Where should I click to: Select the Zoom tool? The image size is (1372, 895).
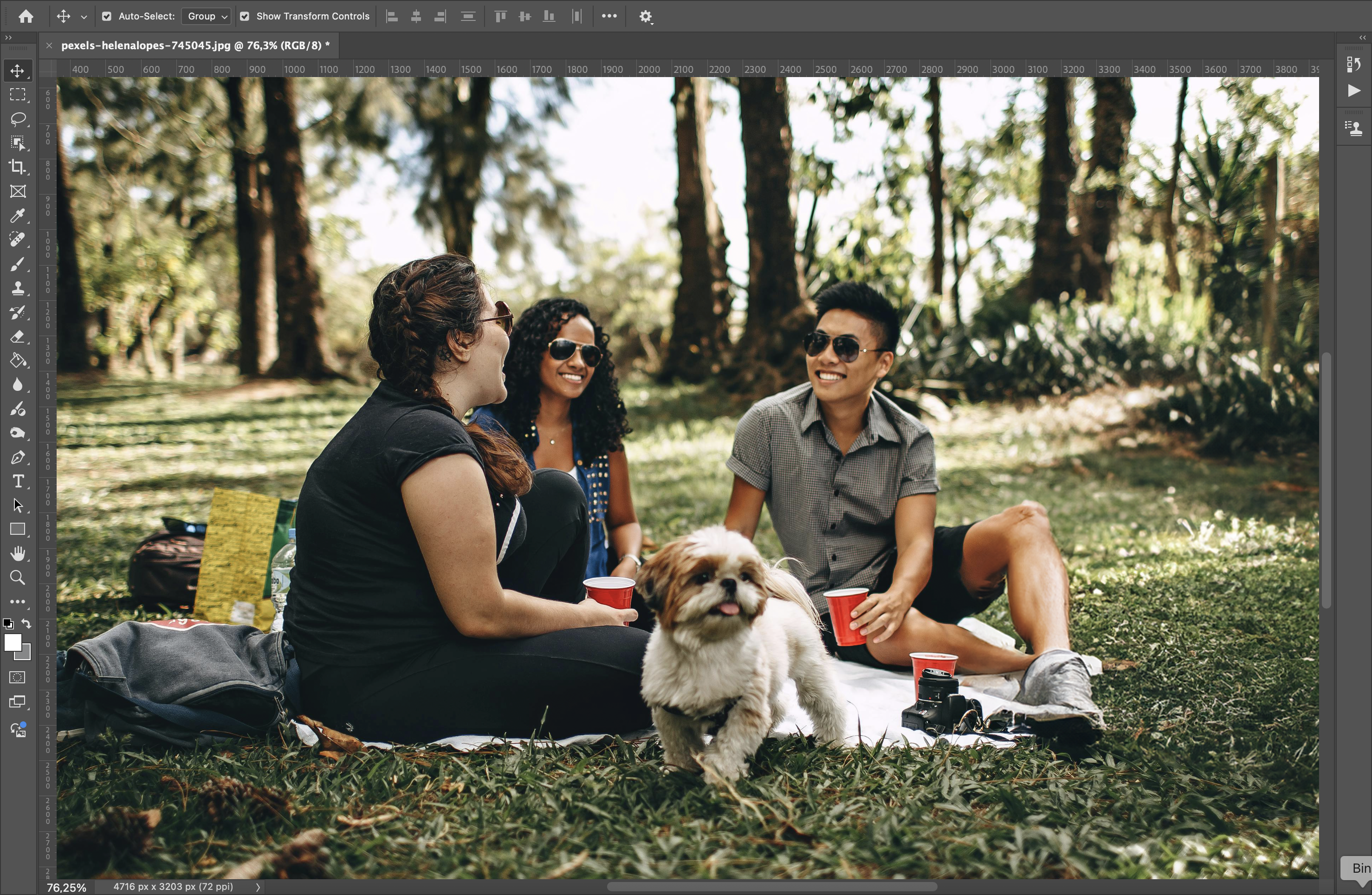[17, 578]
